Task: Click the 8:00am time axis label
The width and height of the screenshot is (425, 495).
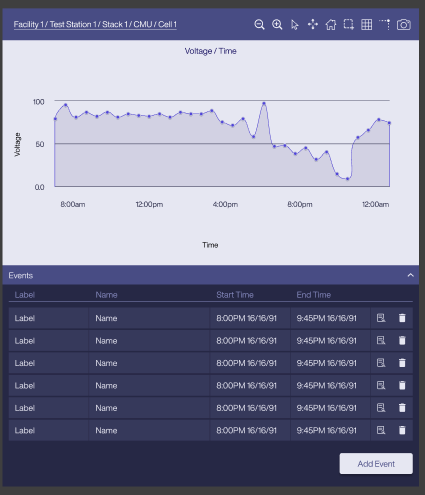Action: pyautogui.click(x=73, y=204)
